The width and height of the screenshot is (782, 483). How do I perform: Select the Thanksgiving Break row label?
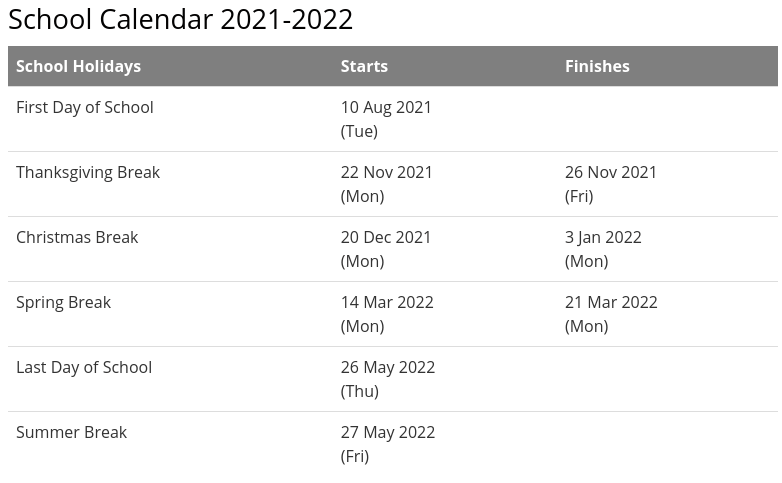point(88,172)
